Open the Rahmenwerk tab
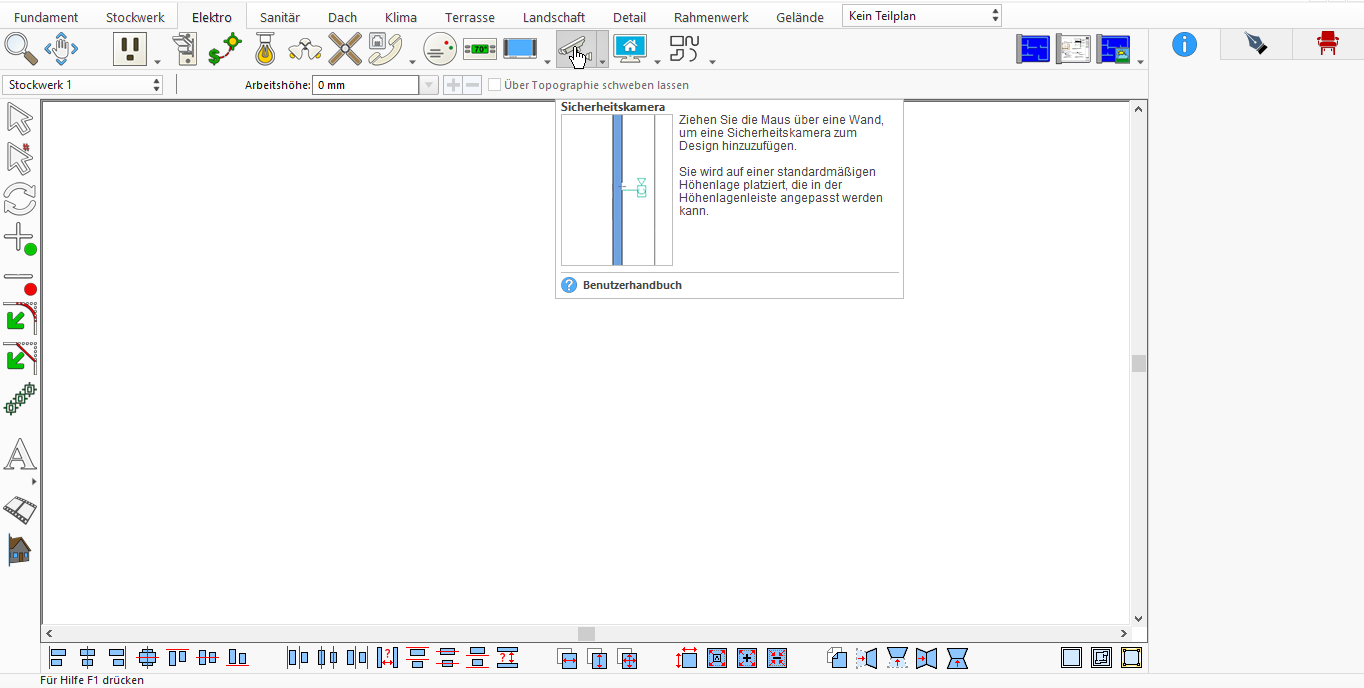Viewport: 1364px width, 688px height. click(x=711, y=17)
